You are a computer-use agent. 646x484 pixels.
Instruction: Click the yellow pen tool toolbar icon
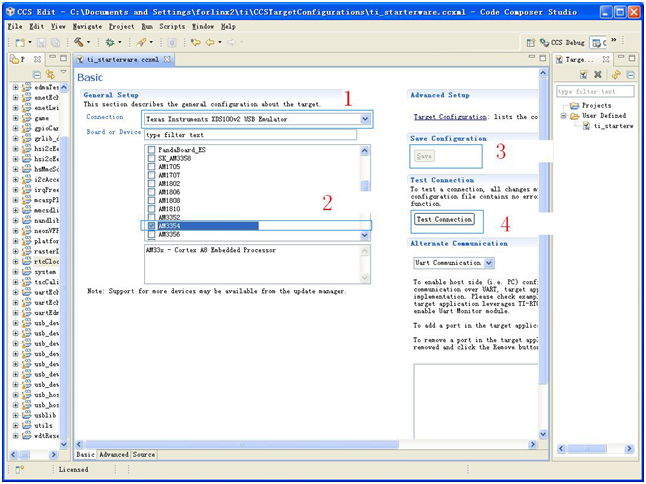coord(141,42)
